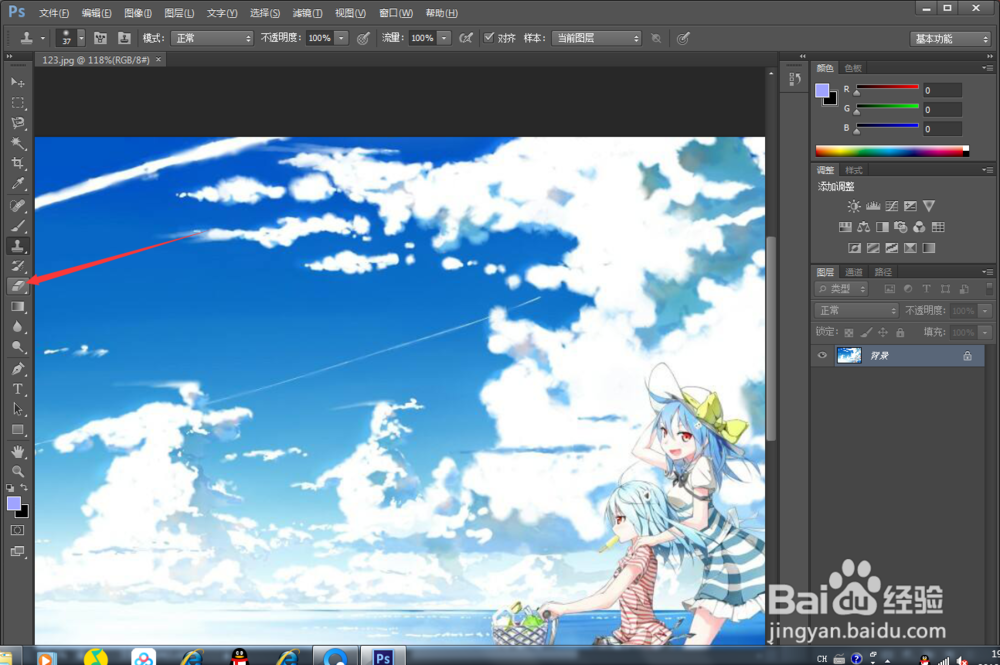The width and height of the screenshot is (1000, 665).
Task: Add Photo Filter adjustment
Action: [901, 227]
